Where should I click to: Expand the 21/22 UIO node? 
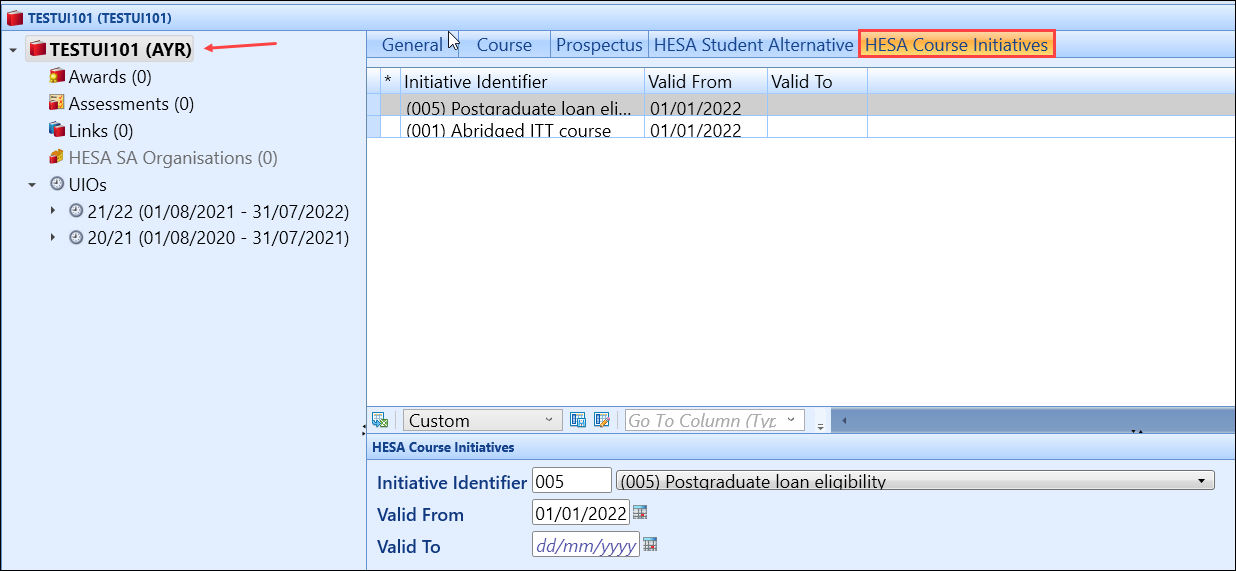coord(53,212)
